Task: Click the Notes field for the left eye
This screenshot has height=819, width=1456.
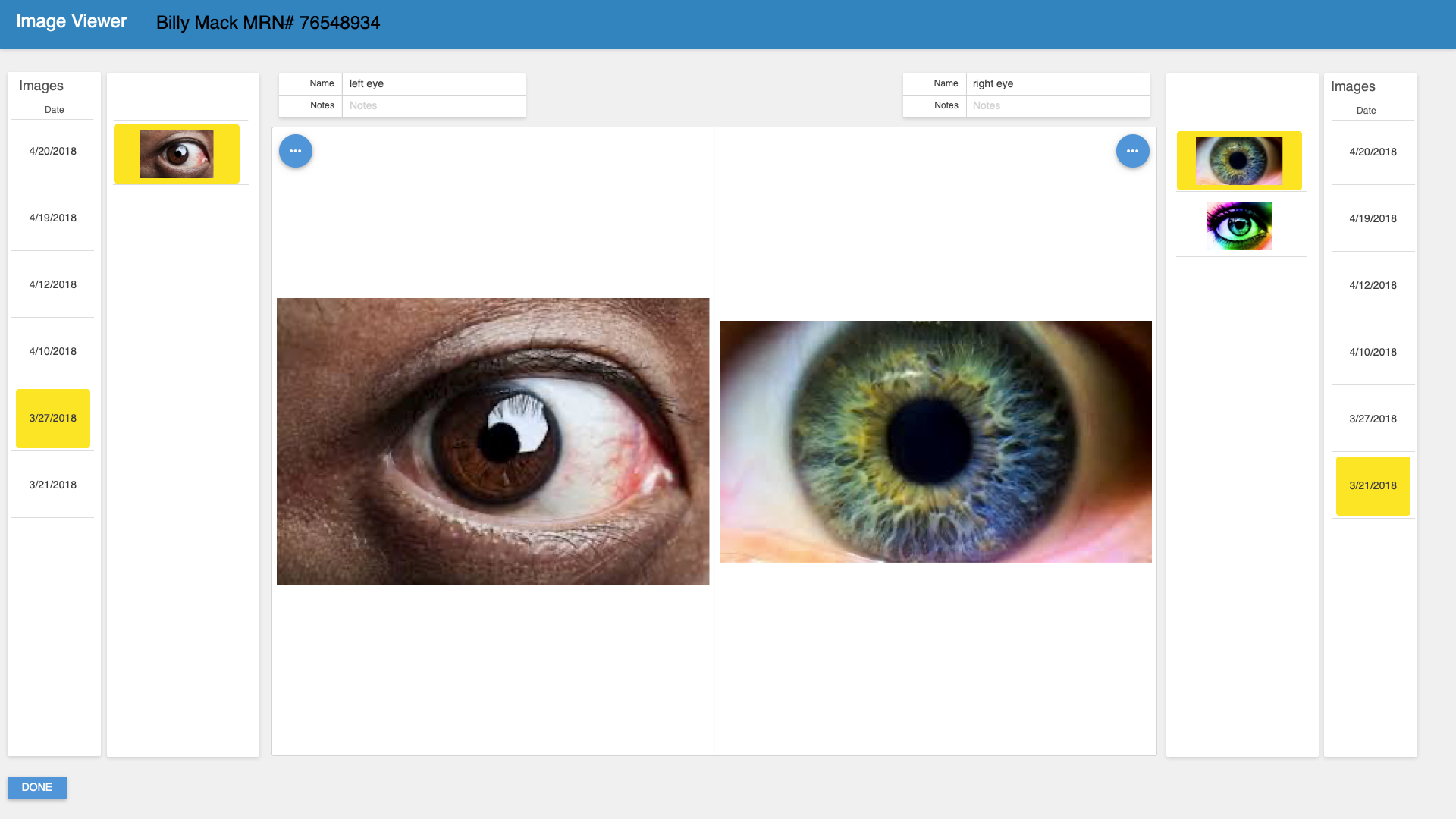Action: (x=434, y=105)
